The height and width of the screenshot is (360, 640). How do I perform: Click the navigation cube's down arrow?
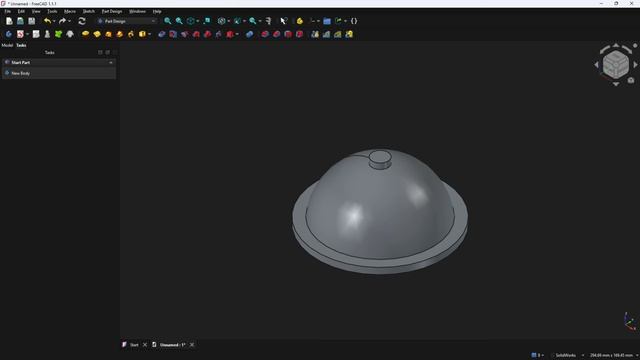pos(616,84)
